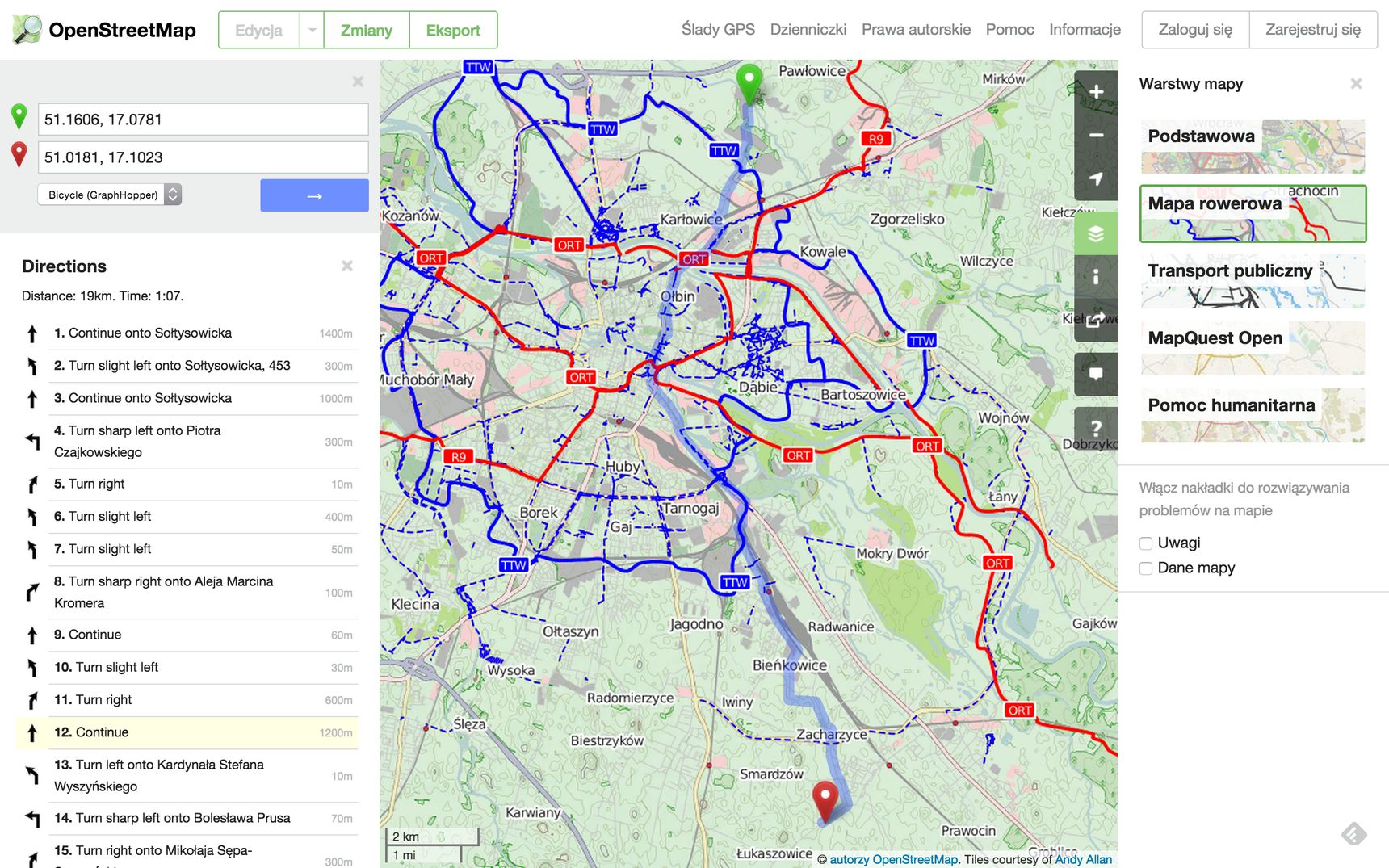Enable the Uwagi overlay checkbox
Viewport: 1389px width, 868px height.
1145,543
